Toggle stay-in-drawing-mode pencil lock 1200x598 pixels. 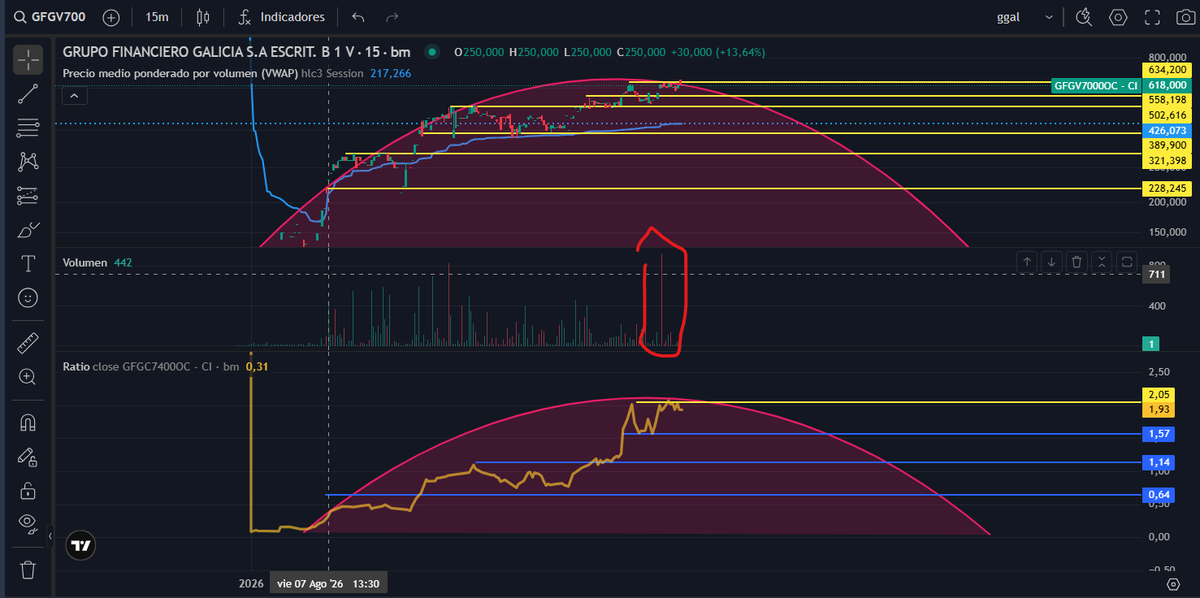pos(28,456)
